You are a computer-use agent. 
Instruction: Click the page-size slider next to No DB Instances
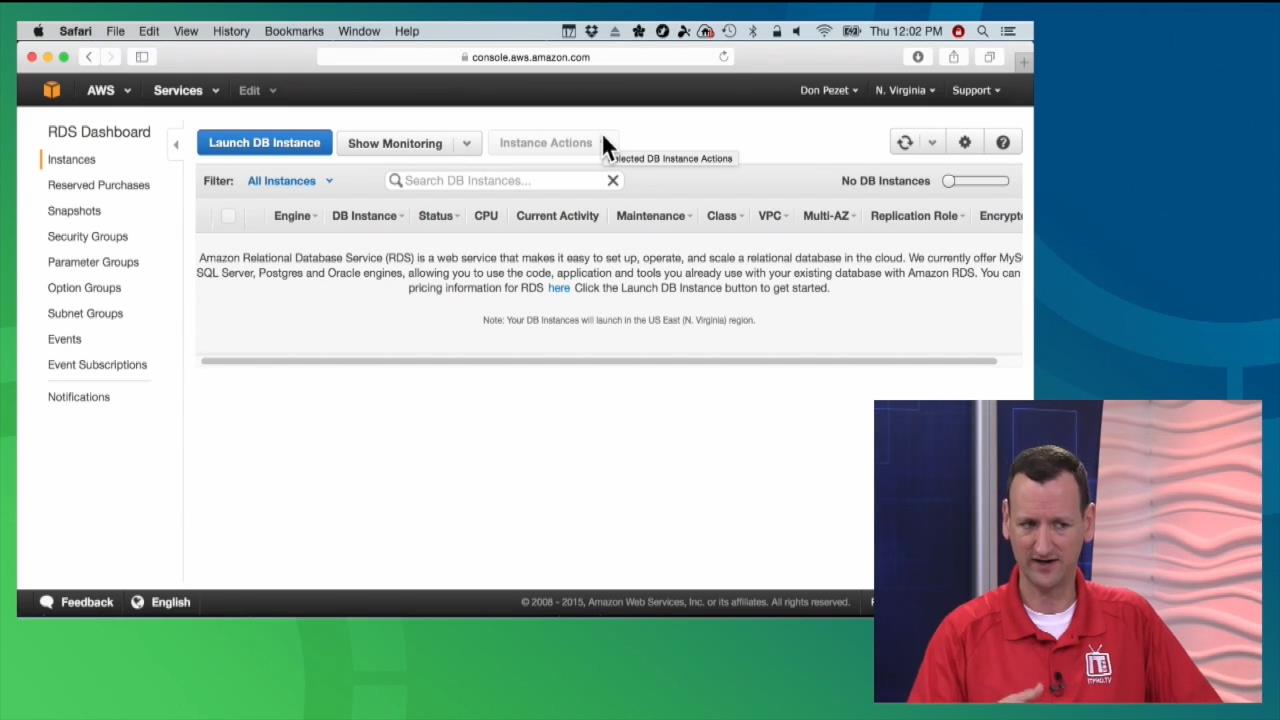975,181
